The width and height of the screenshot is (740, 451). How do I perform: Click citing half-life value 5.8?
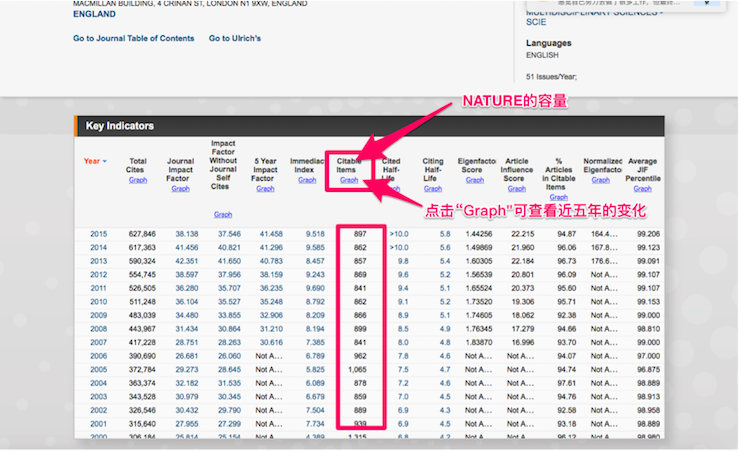pos(445,234)
